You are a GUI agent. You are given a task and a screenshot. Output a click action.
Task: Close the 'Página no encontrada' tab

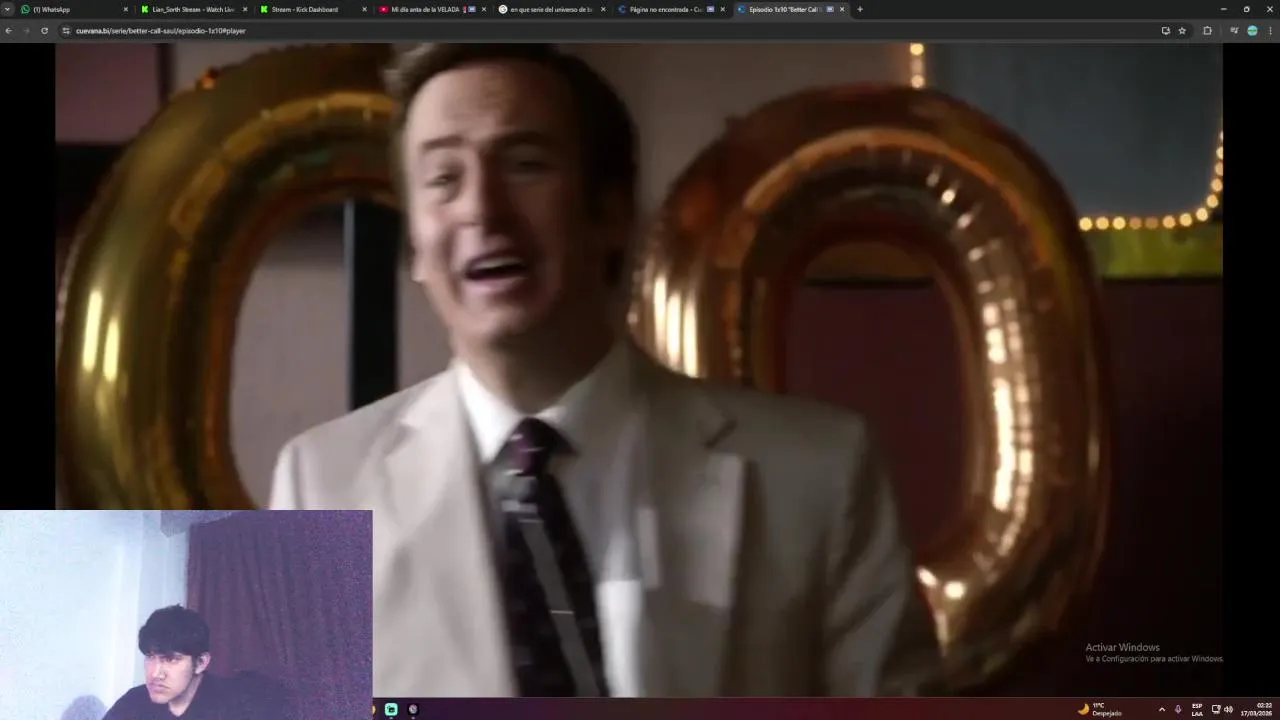coord(722,9)
